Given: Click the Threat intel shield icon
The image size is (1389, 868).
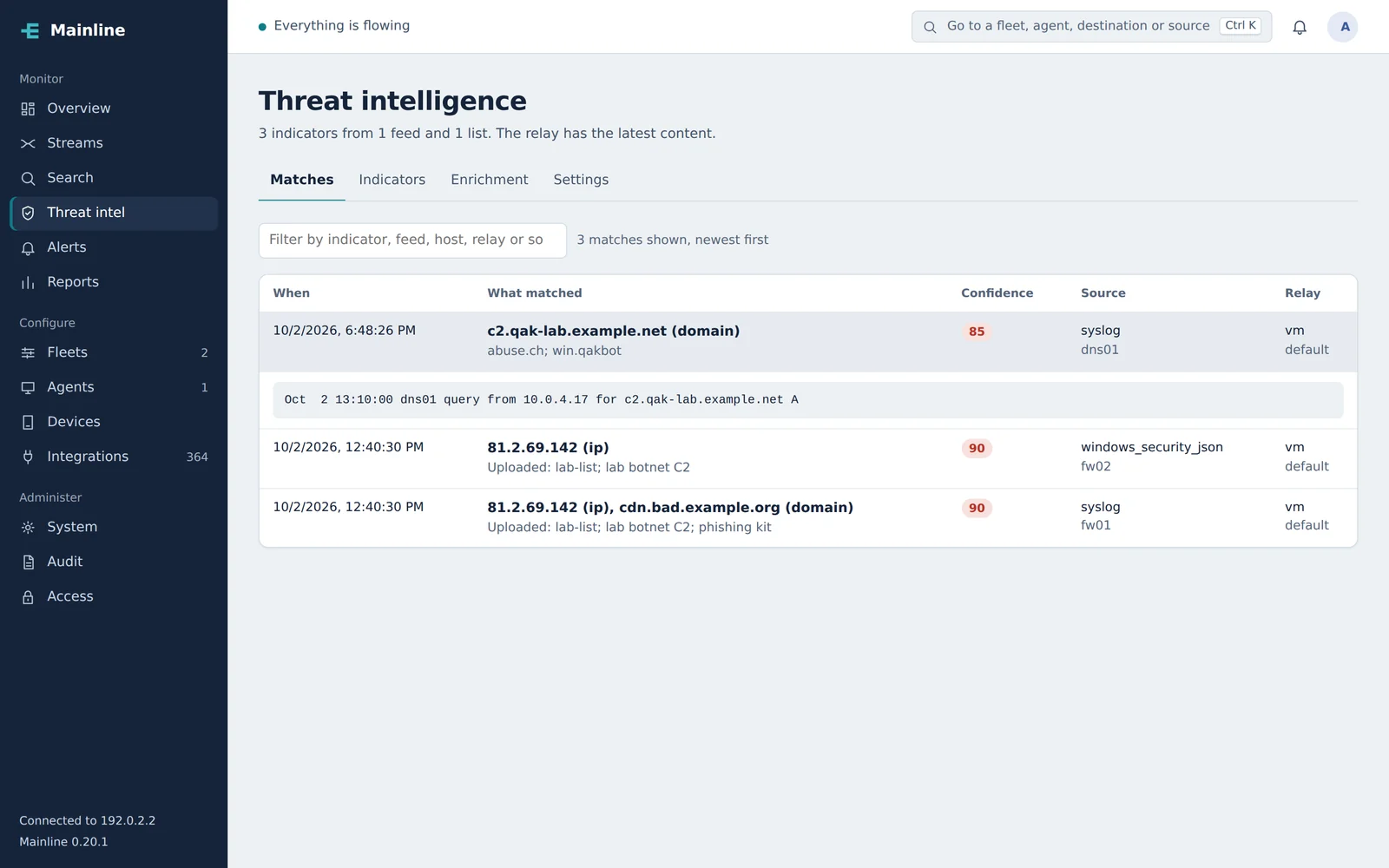Looking at the screenshot, I should coord(28,213).
